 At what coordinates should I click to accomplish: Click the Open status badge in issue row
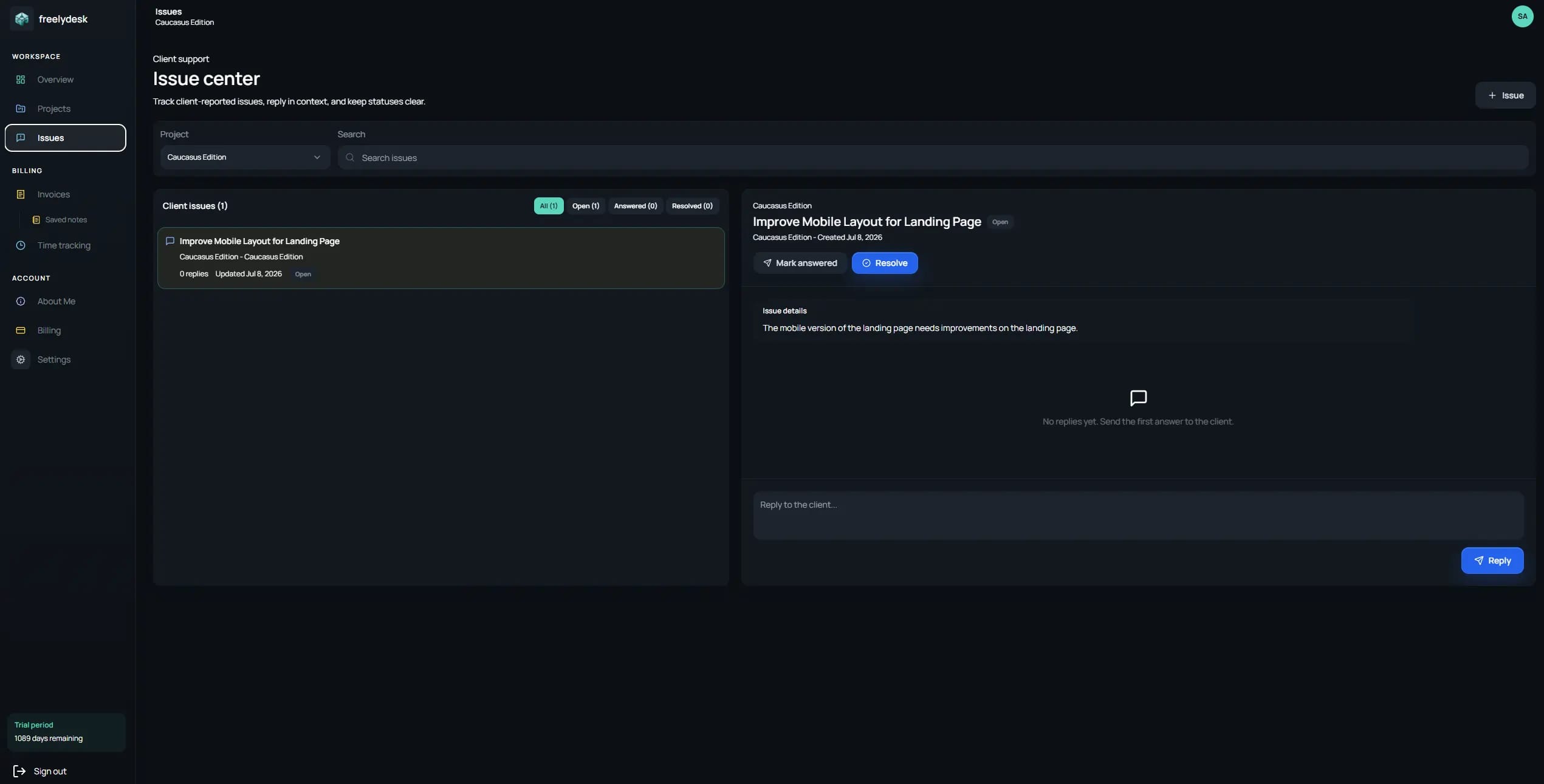(x=303, y=274)
